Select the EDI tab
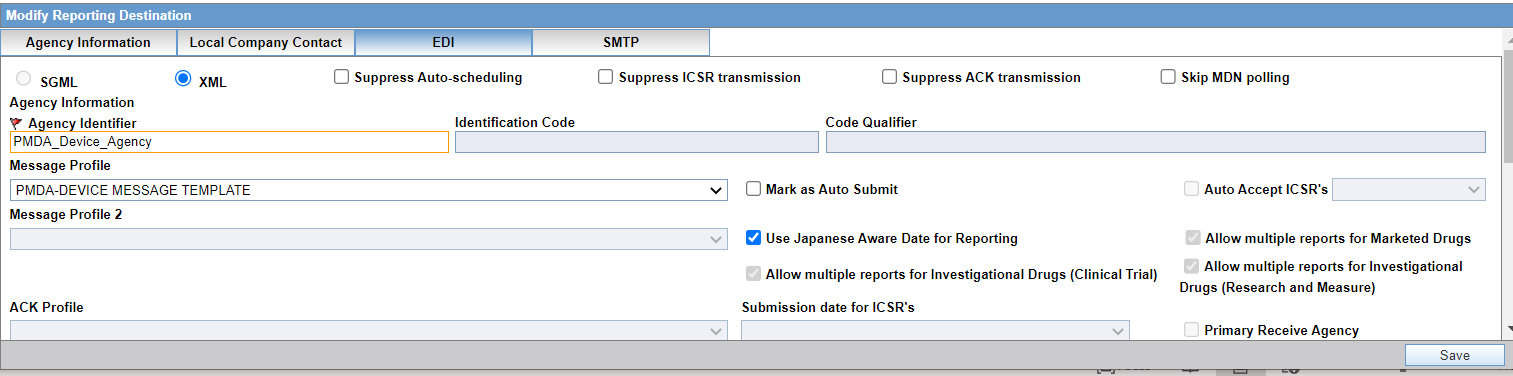 pyautogui.click(x=443, y=42)
